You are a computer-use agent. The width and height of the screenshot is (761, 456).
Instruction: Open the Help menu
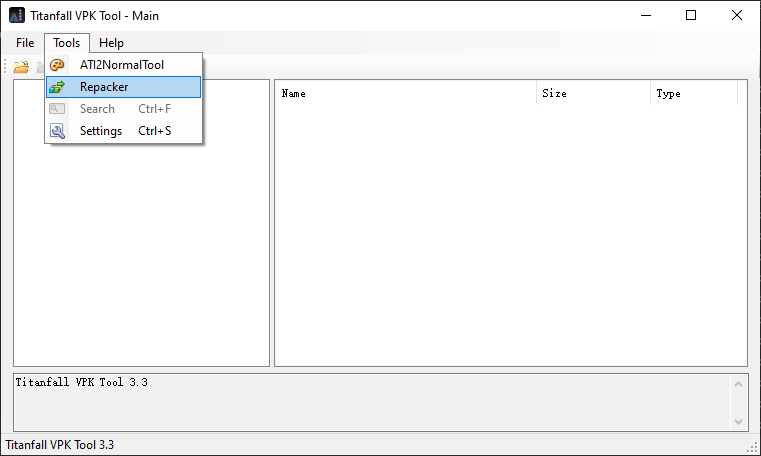[111, 43]
